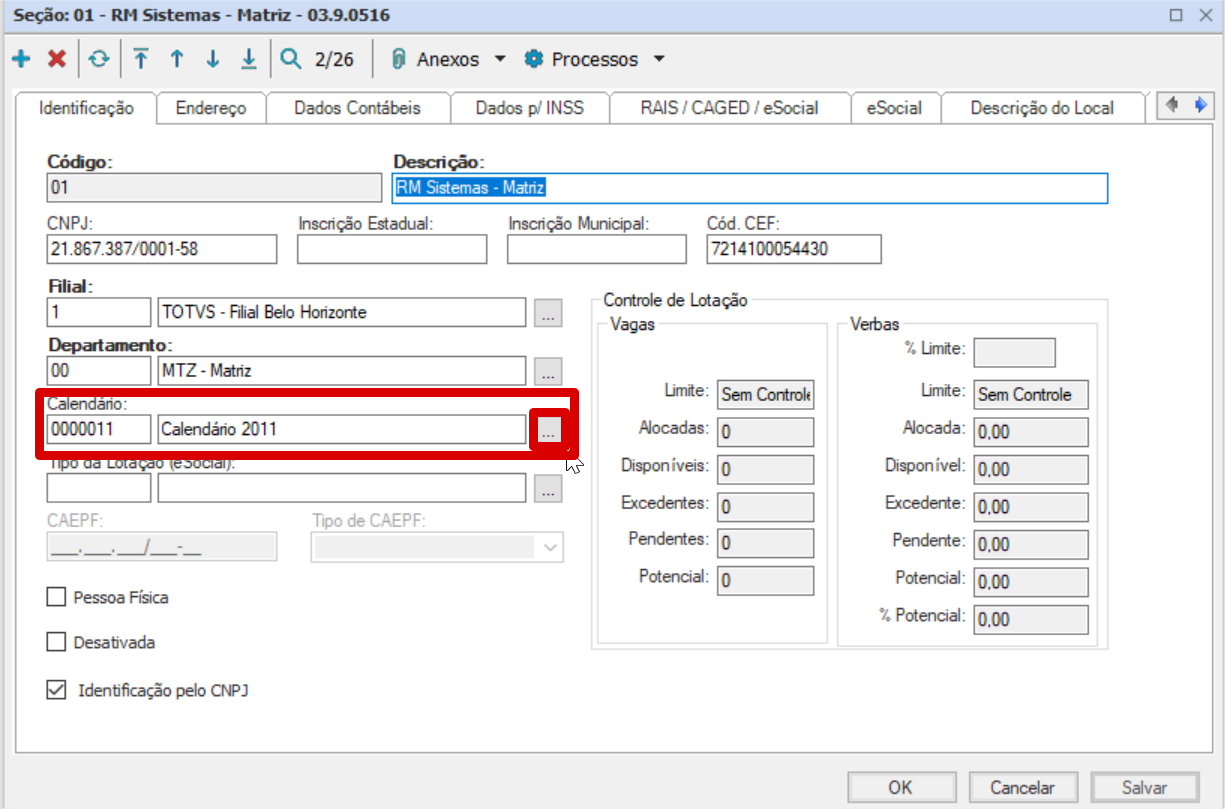Click the TOTVS - Filial Belo Horizonte field
Screen dimensions: 1225x809
[x=342, y=313]
